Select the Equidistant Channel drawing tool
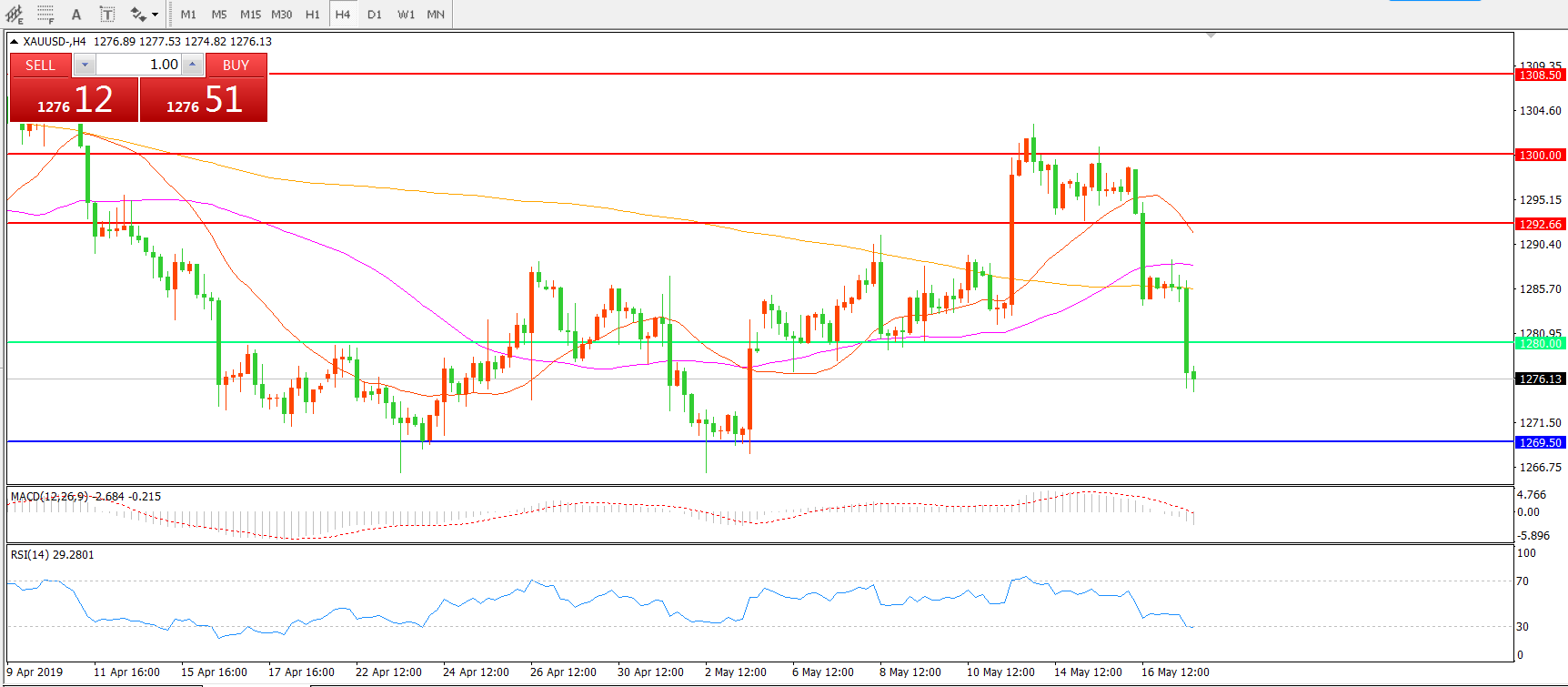1568x687 pixels. (15, 14)
